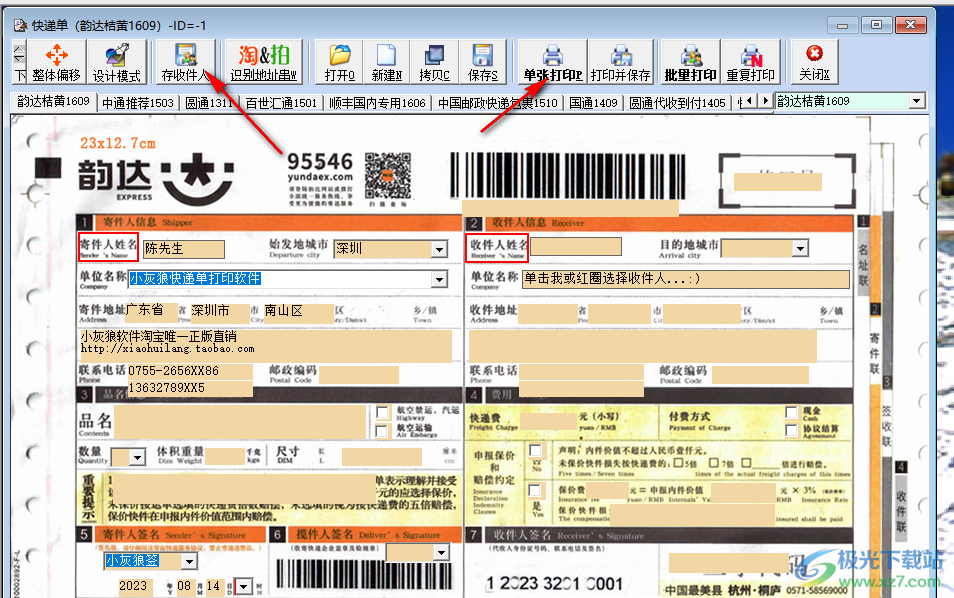
Task: Click 单张打印 single print icon
Action: (552, 62)
